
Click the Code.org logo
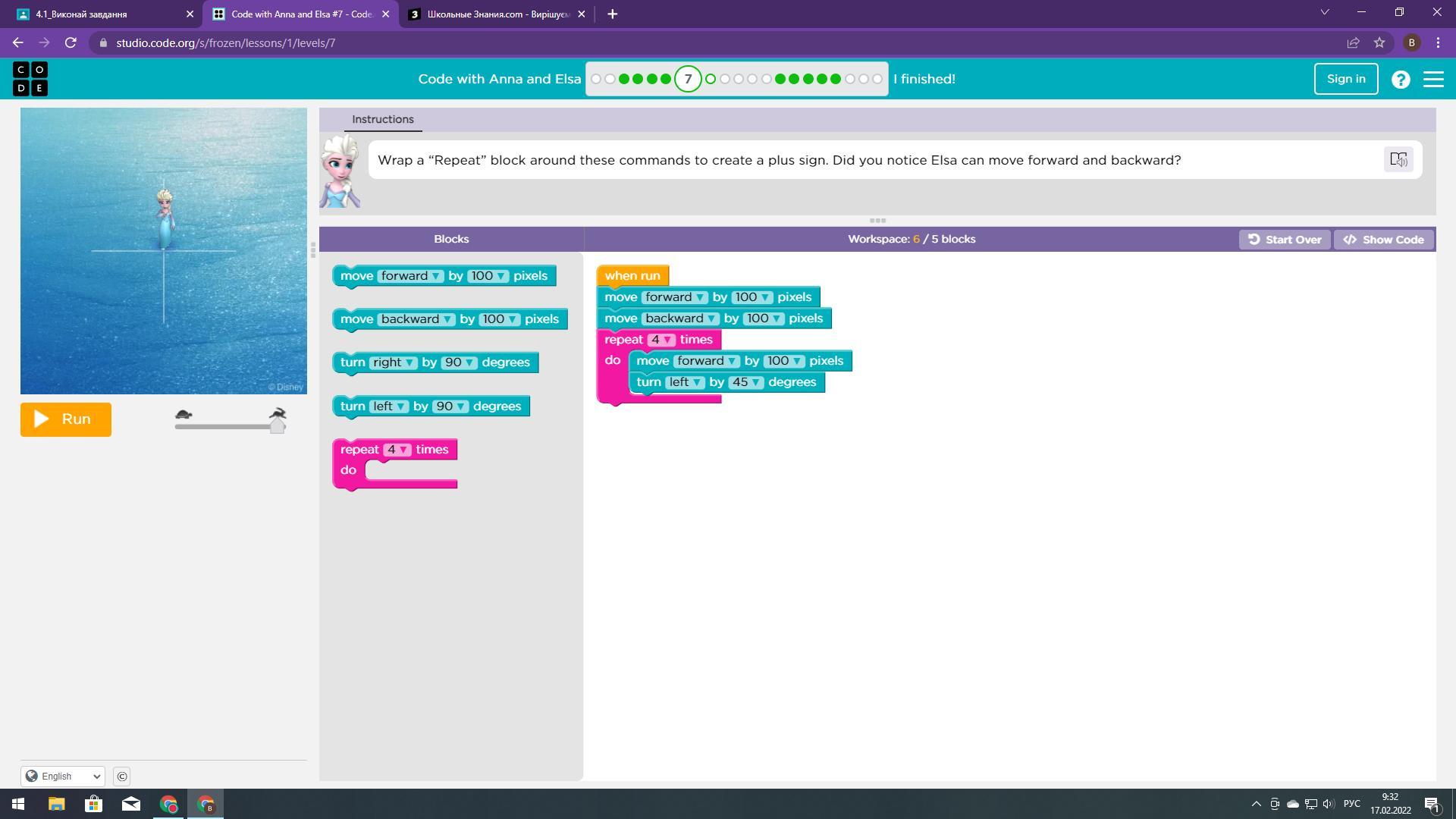tap(30, 79)
